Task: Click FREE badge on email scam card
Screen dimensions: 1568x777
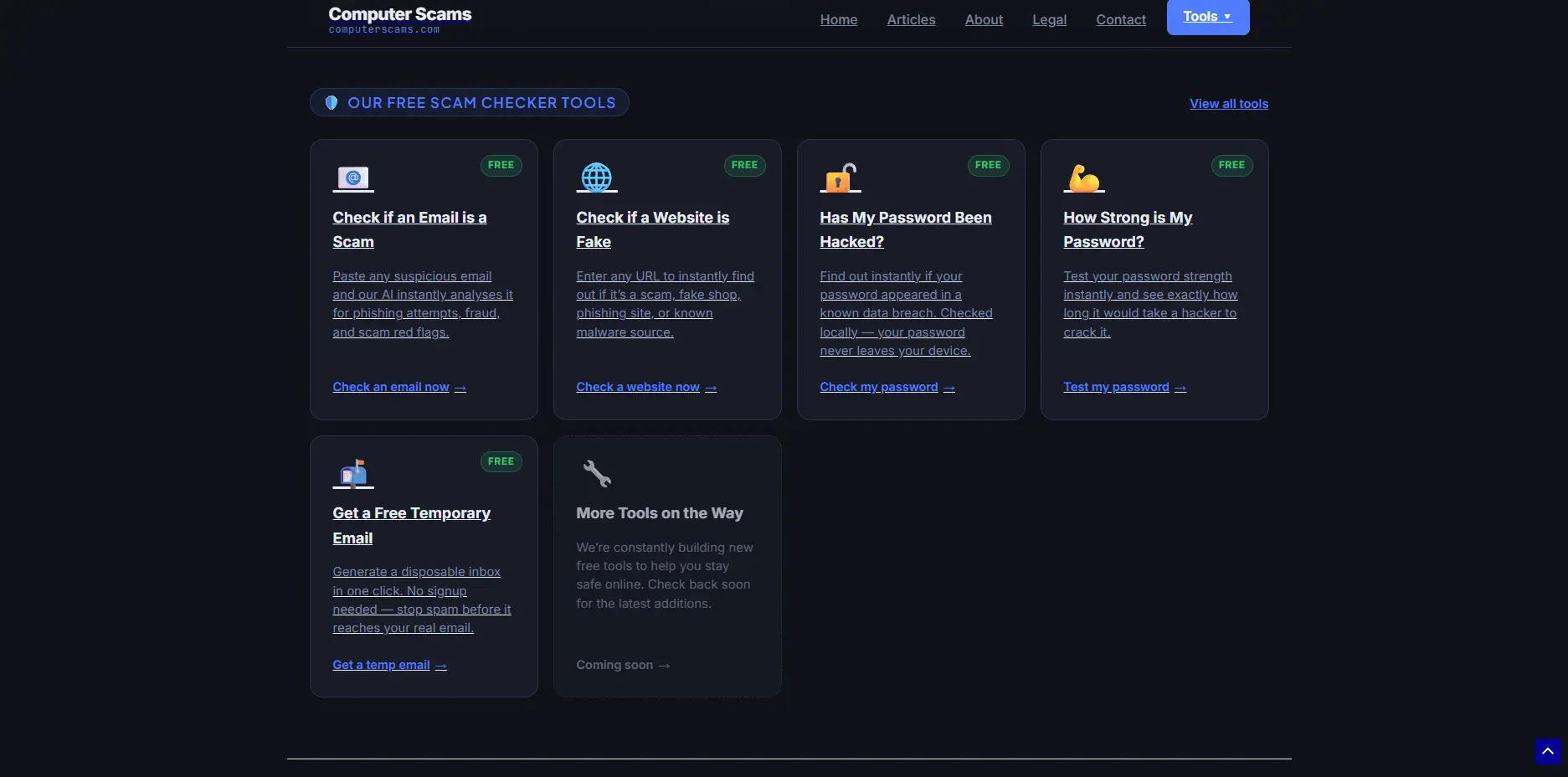Action: click(x=501, y=165)
